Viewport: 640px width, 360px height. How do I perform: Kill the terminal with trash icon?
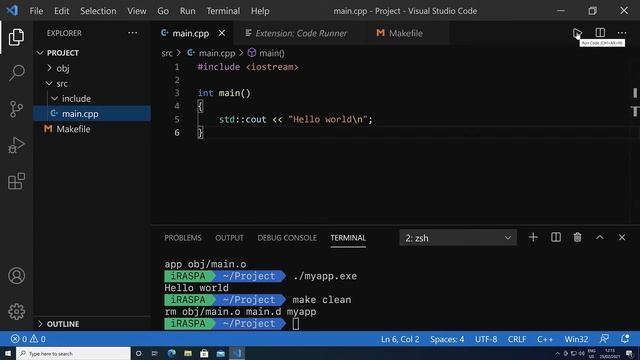tap(577, 237)
